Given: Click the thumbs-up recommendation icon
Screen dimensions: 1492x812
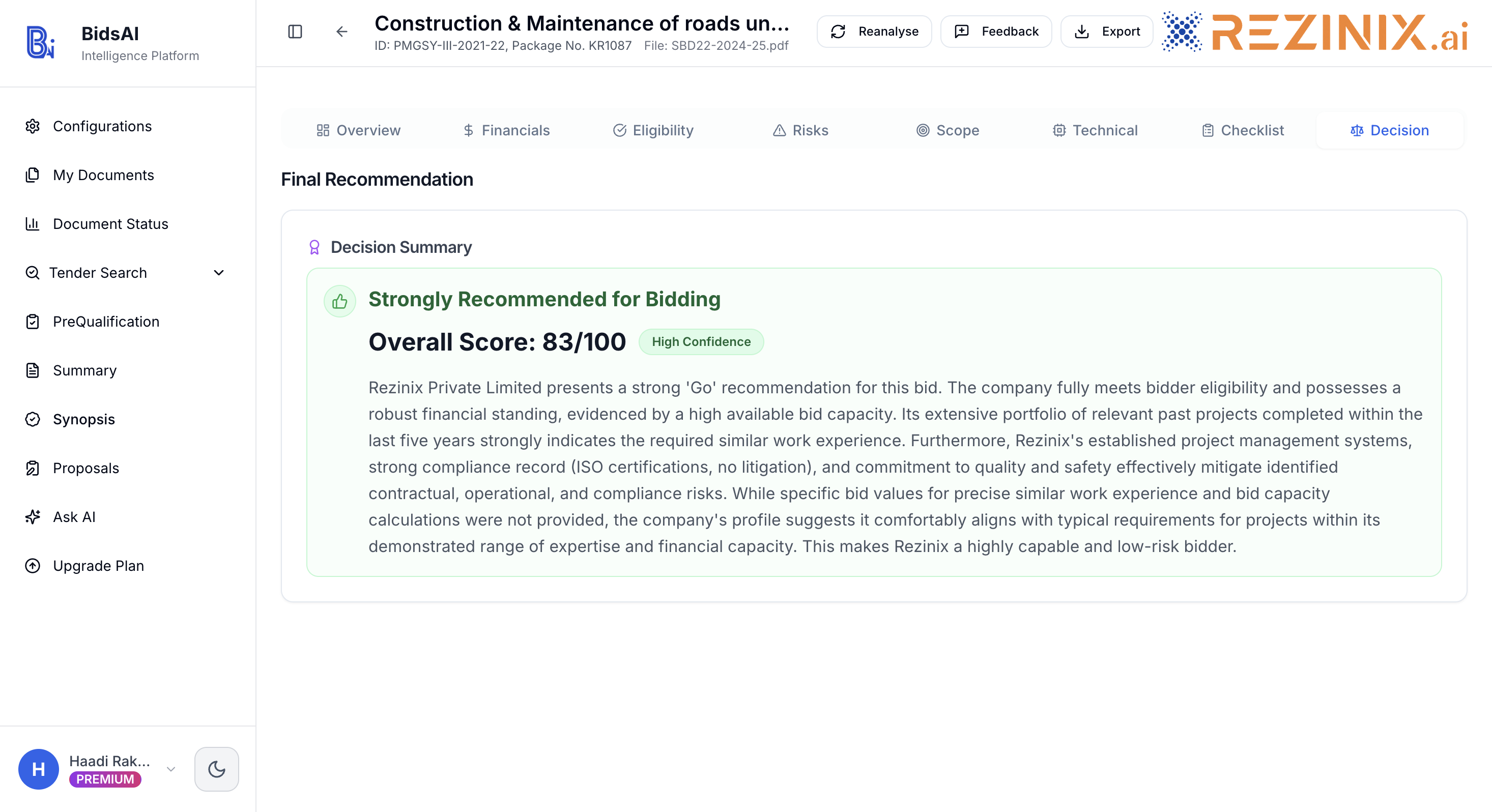Looking at the screenshot, I should [x=340, y=301].
